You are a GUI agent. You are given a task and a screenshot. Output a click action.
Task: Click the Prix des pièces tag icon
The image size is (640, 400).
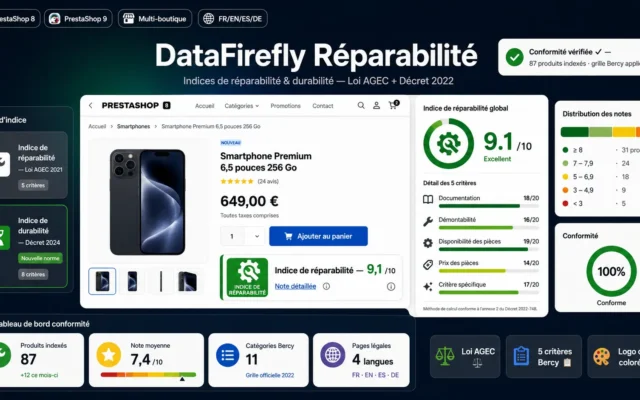click(428, 264)
